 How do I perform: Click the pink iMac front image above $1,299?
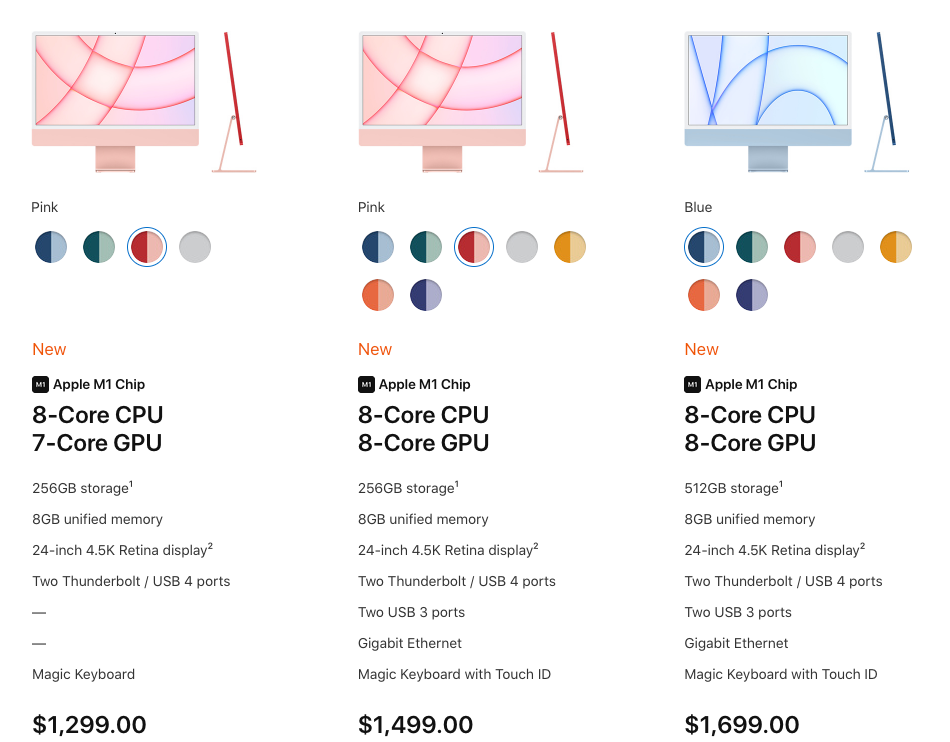tap(115, 100)
